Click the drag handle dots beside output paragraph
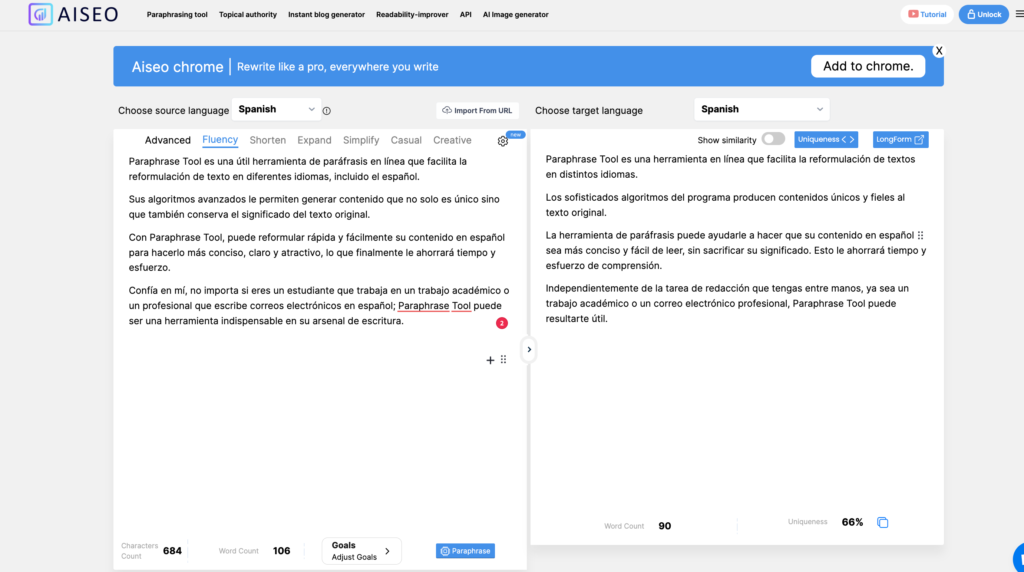Screen dimensions: 1024x572 coord(920,235)
